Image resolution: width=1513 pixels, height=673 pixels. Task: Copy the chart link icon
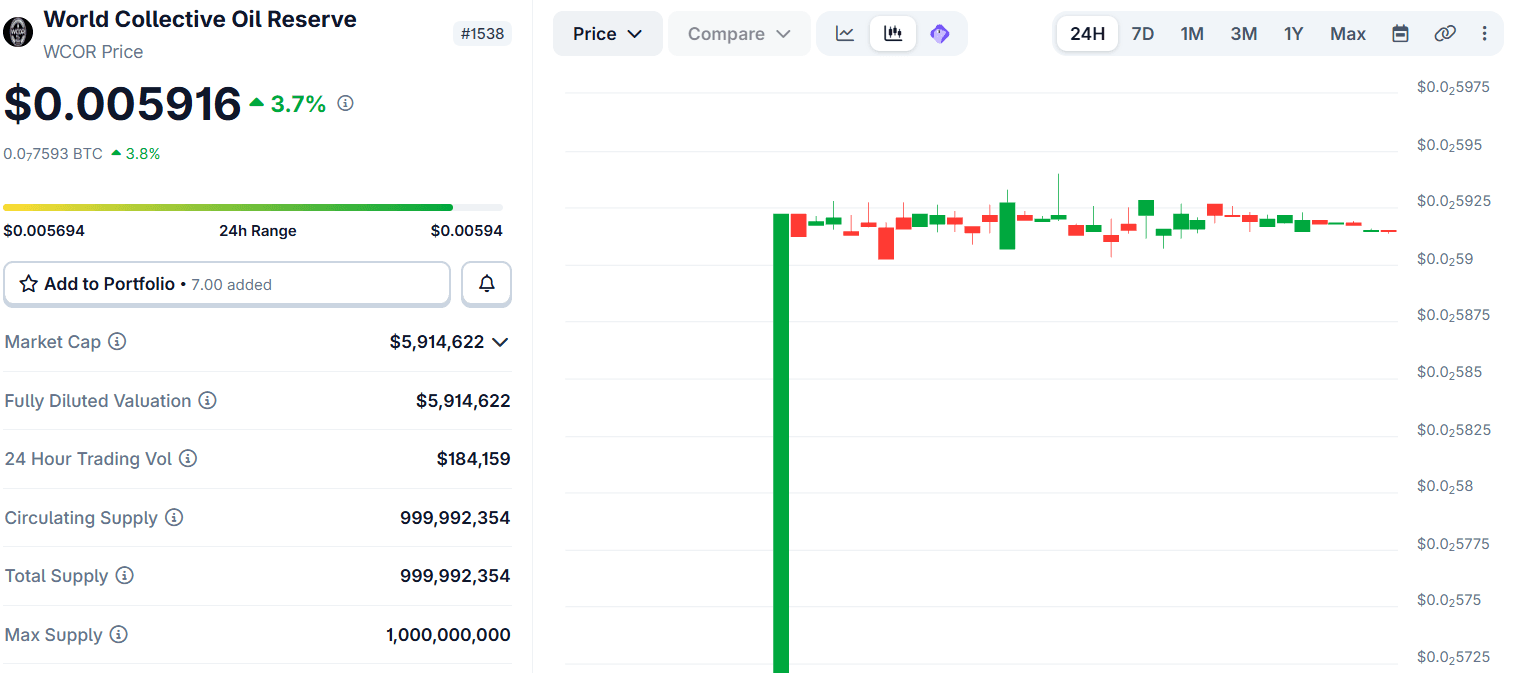coord(1444,34)
